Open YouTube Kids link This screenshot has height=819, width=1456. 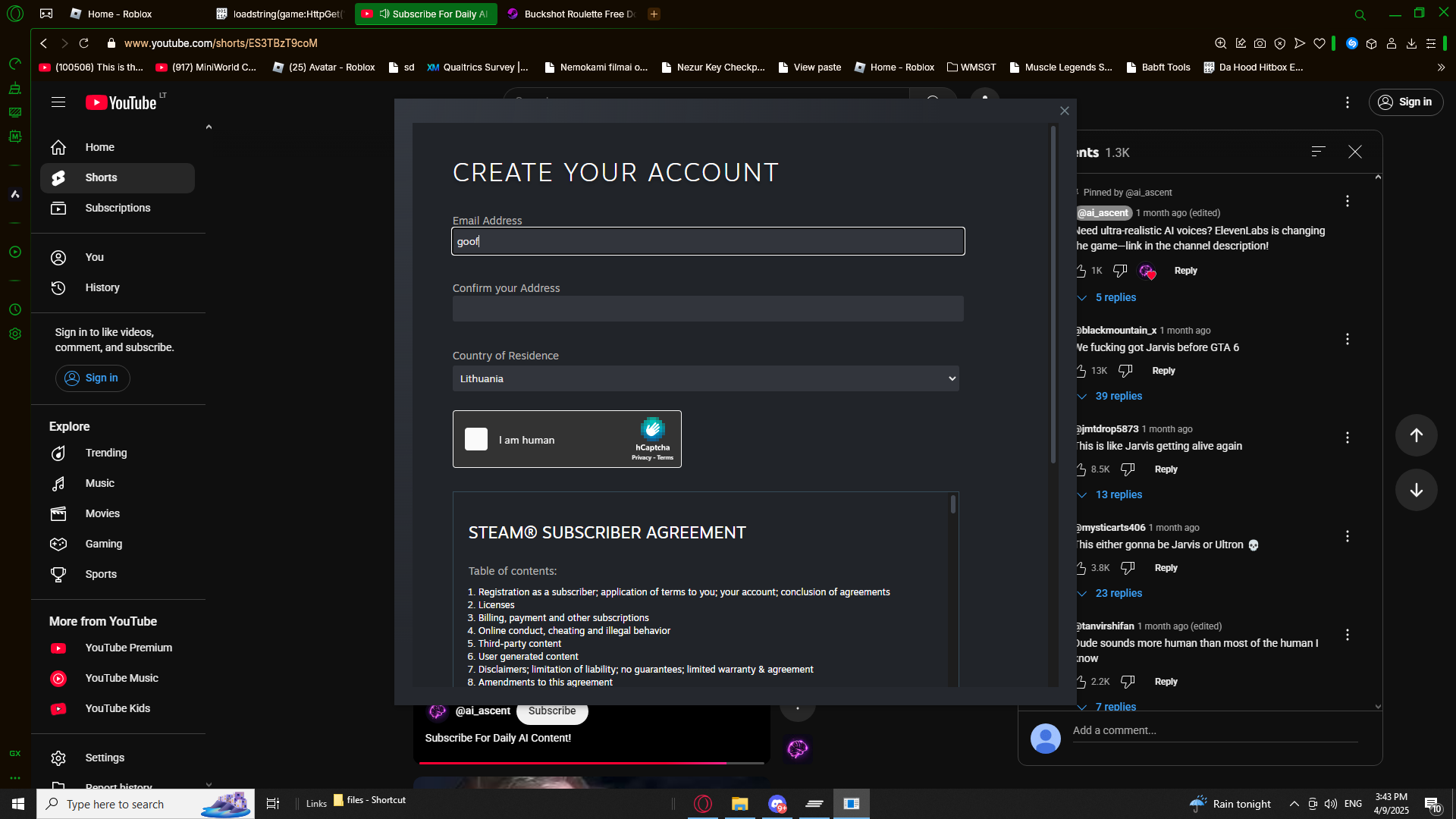[x=118, y=708]
